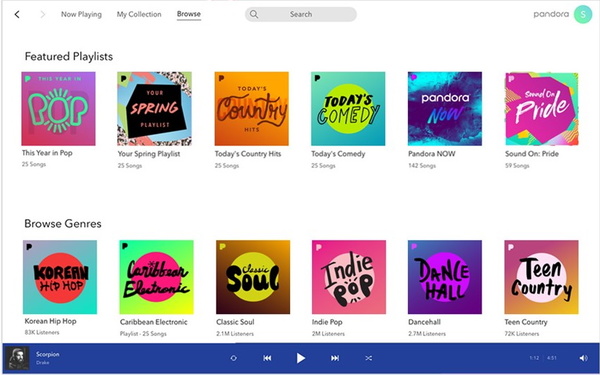Click the "Playlist - 25 Songs" text
Screen dimensions: 600x375
coord(143,334)
